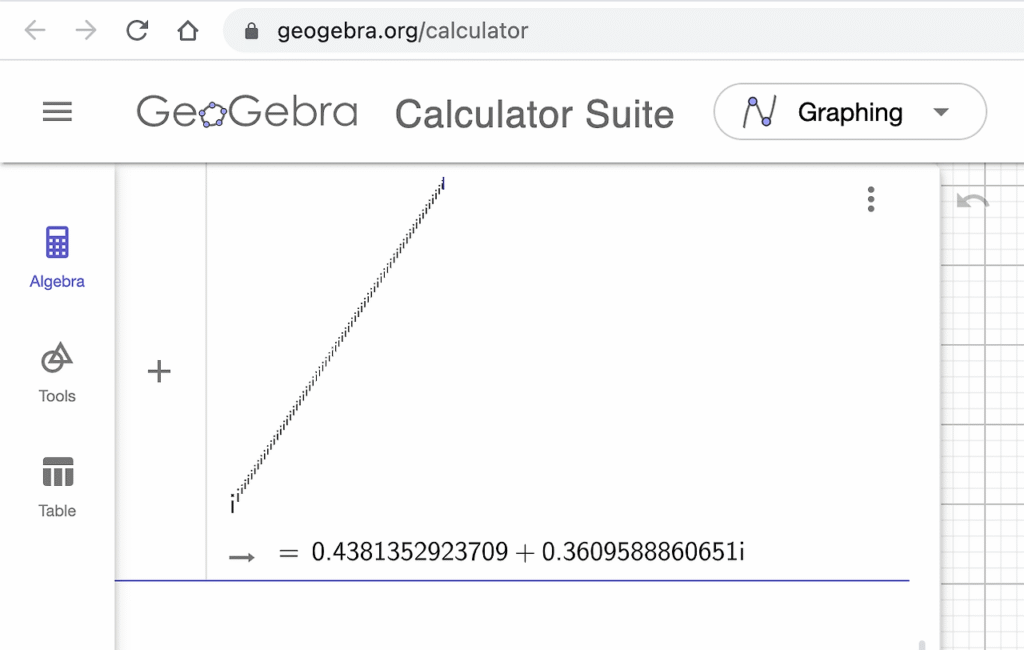Click the nested power tower expression
The width and height of the screenshot is (1024, 650).
coord(338,340)
